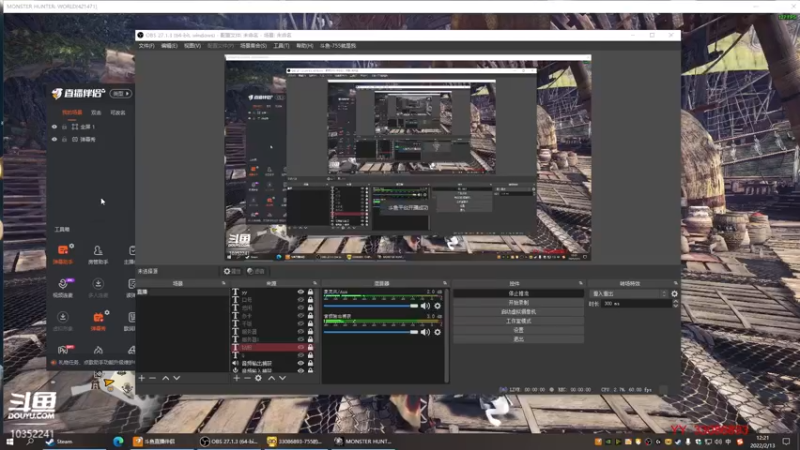
Task: Toggle visibility of the red highlighted source
Action: [x=301, y=347]
